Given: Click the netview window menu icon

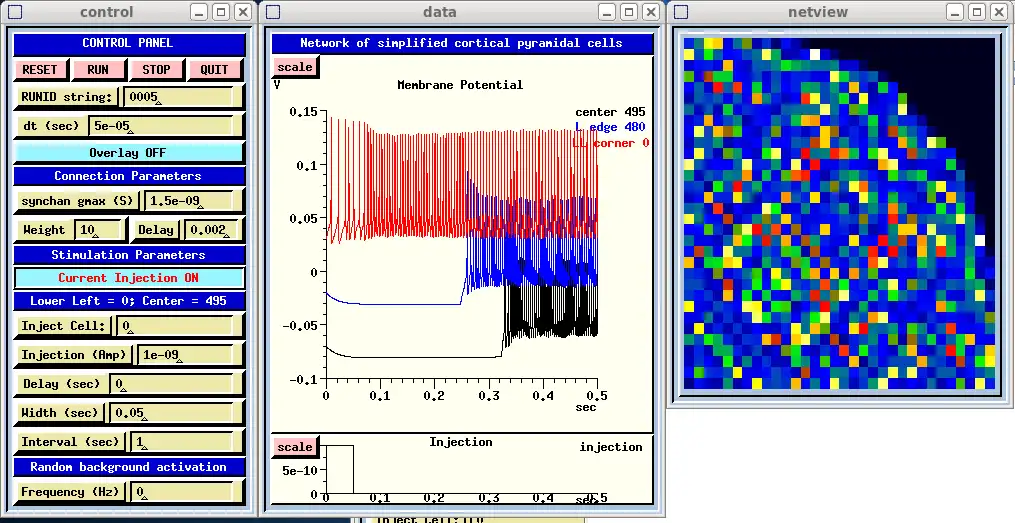Looking at the screenshot, I should click(681, 12).
